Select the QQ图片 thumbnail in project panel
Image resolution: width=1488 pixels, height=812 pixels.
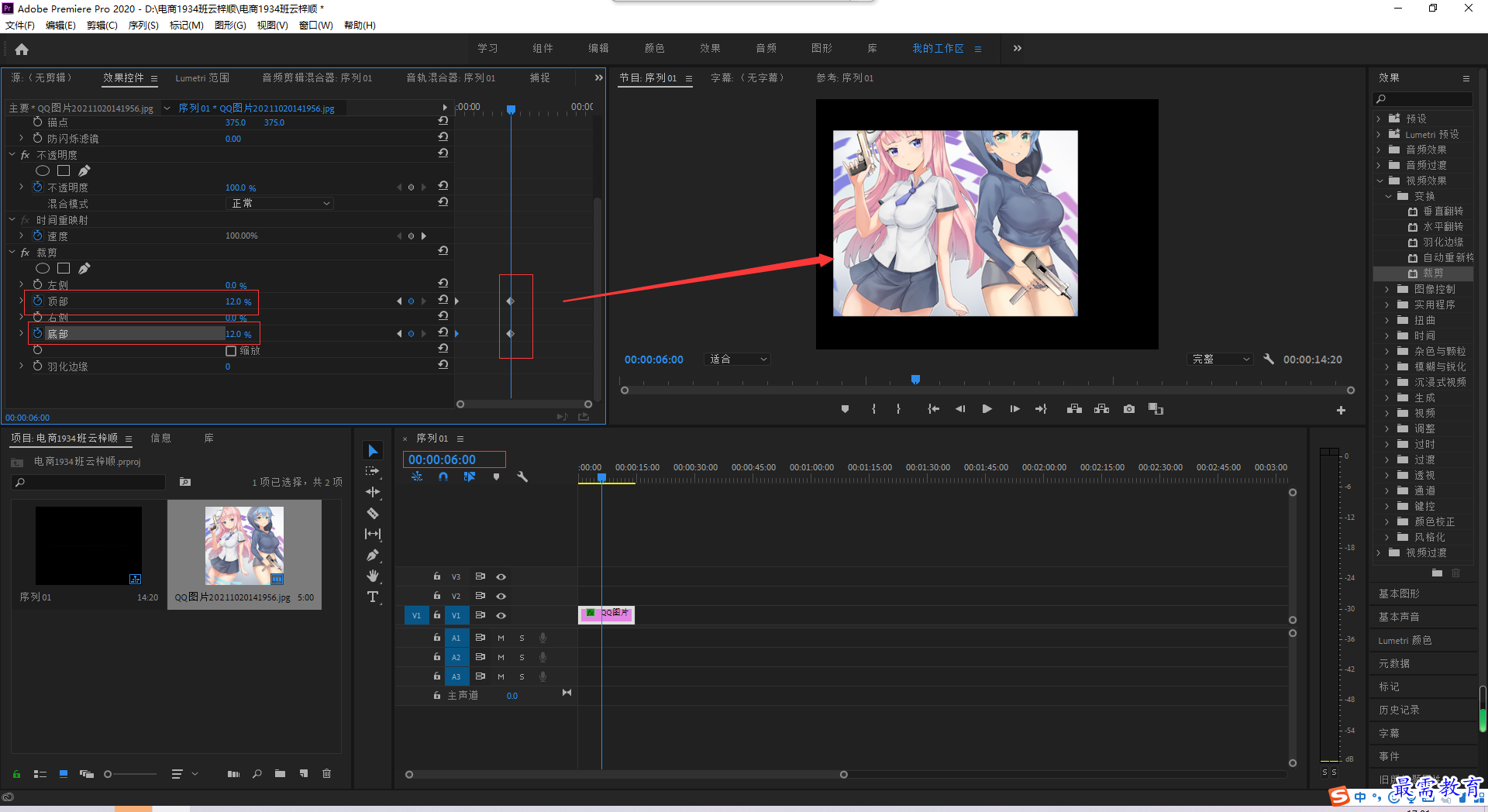click(244, 546)
